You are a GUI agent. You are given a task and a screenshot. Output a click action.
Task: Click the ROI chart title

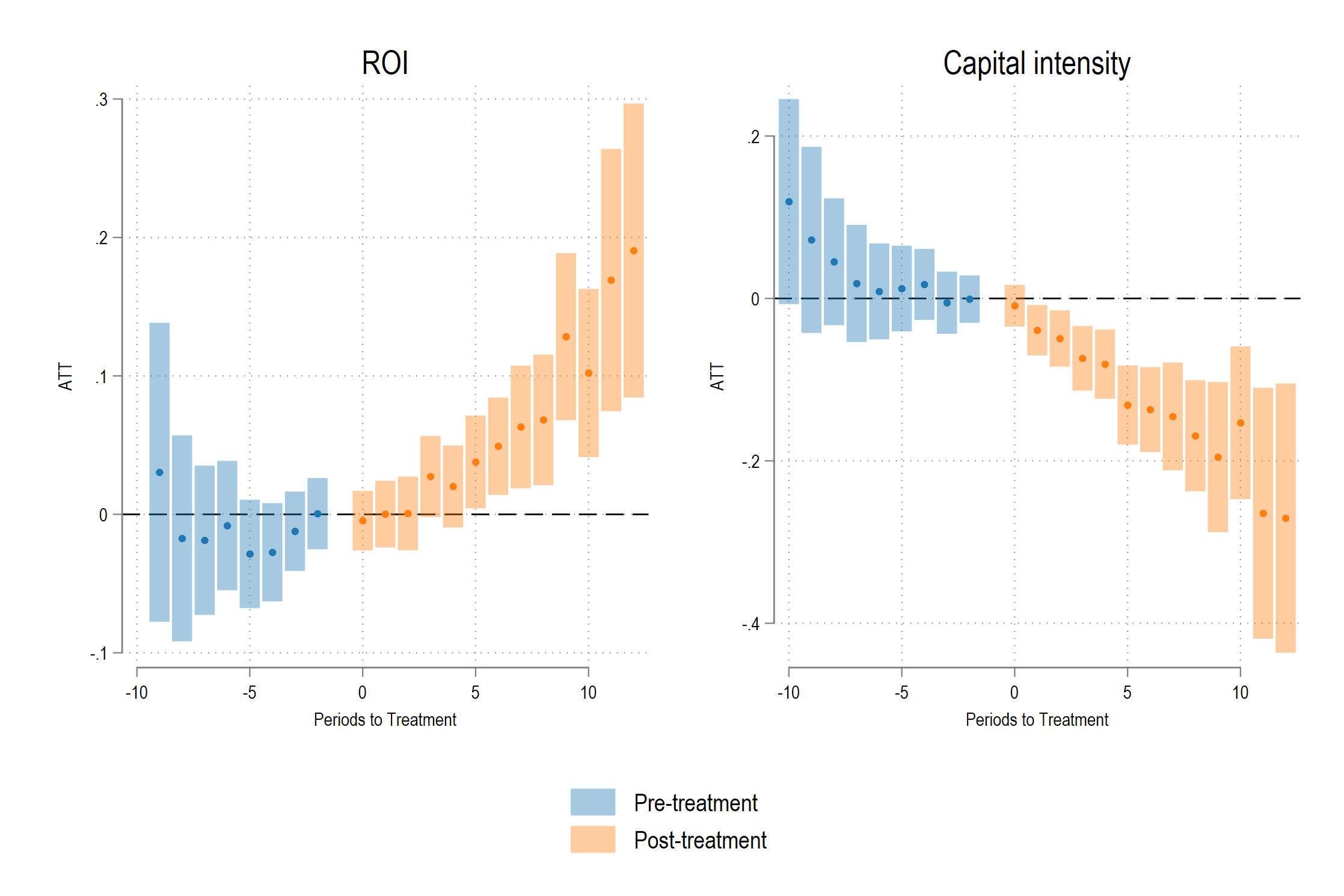(x=385, y=63)
